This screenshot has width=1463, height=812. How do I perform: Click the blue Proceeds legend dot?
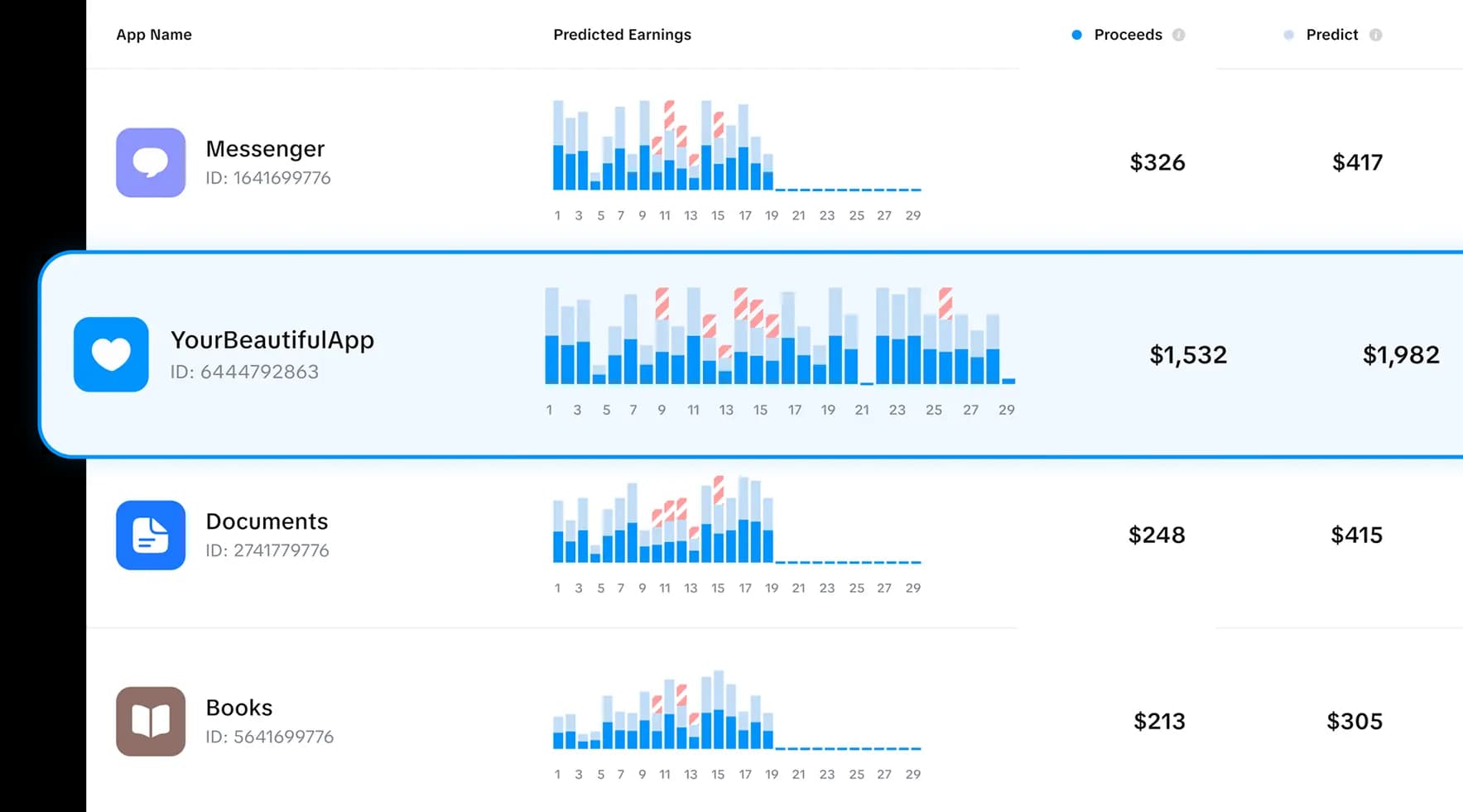click(x=1076, y=35)
